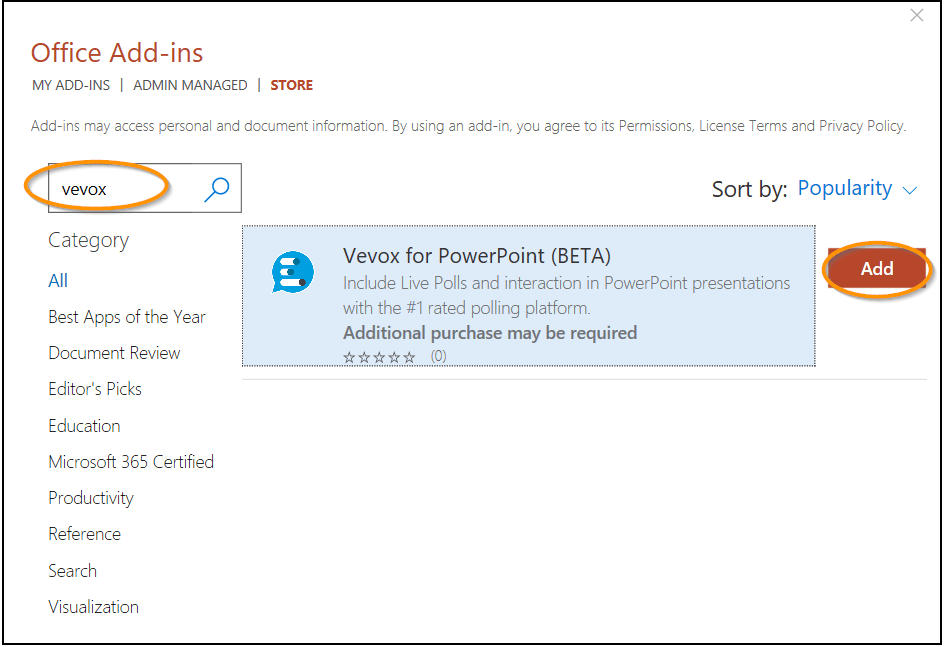Select the All category

(57, 280)
